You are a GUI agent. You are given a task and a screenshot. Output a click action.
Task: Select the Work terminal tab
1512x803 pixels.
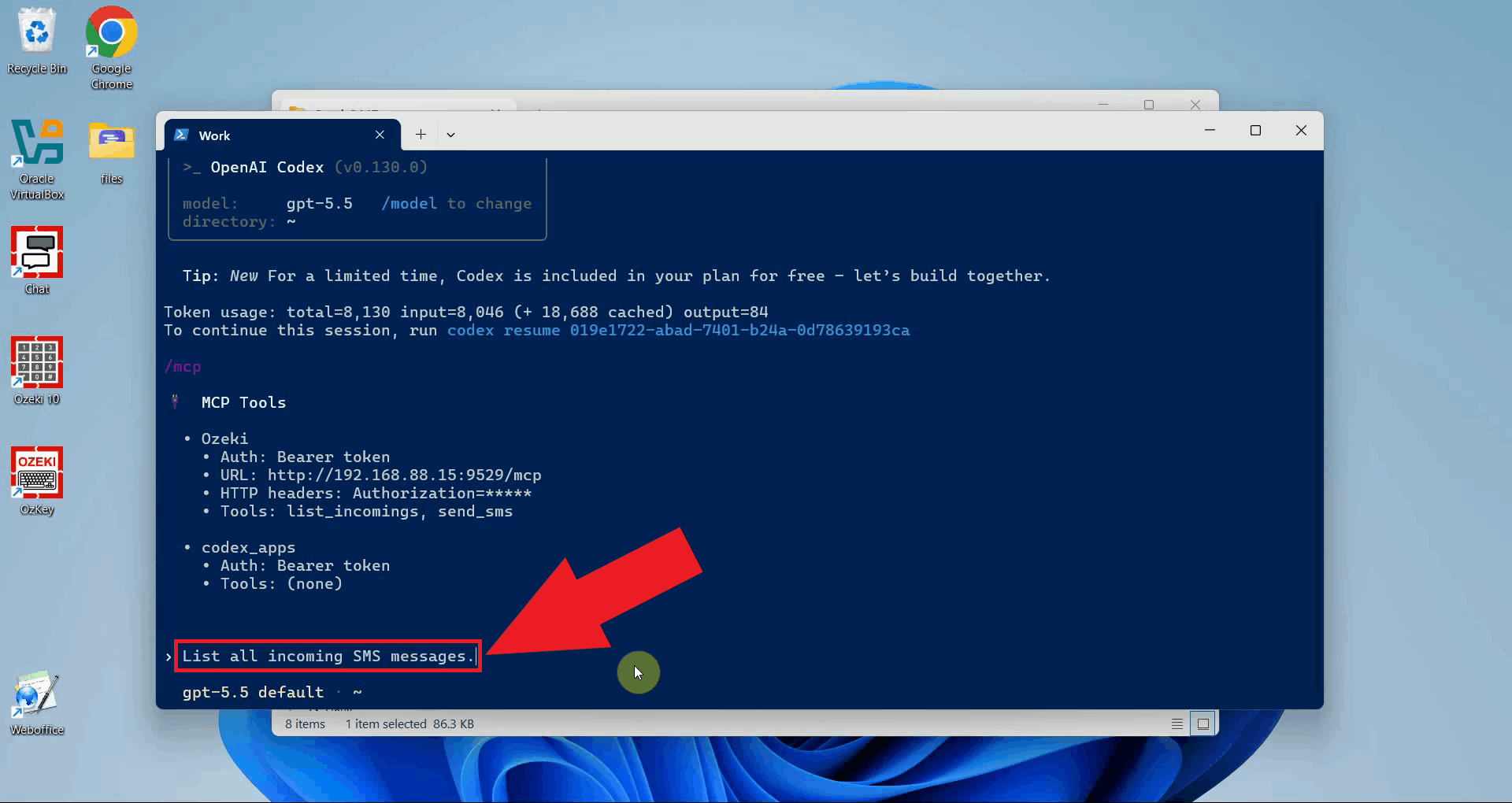pos(282,135)
